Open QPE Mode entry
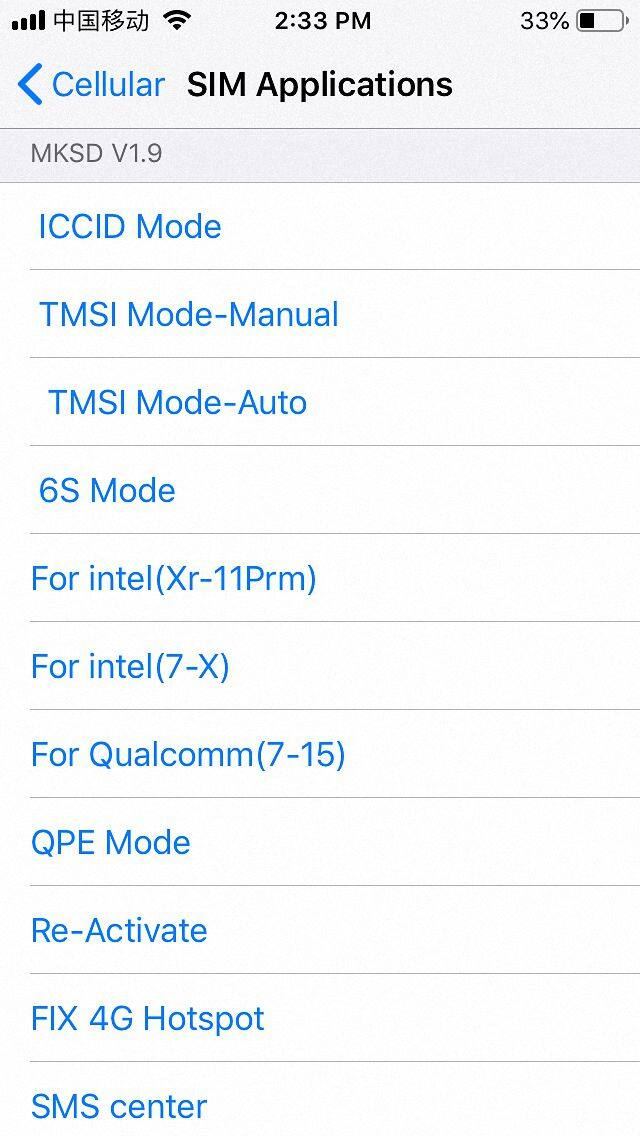The width and height of the screenshot is (640, 1136). [111, 843]
